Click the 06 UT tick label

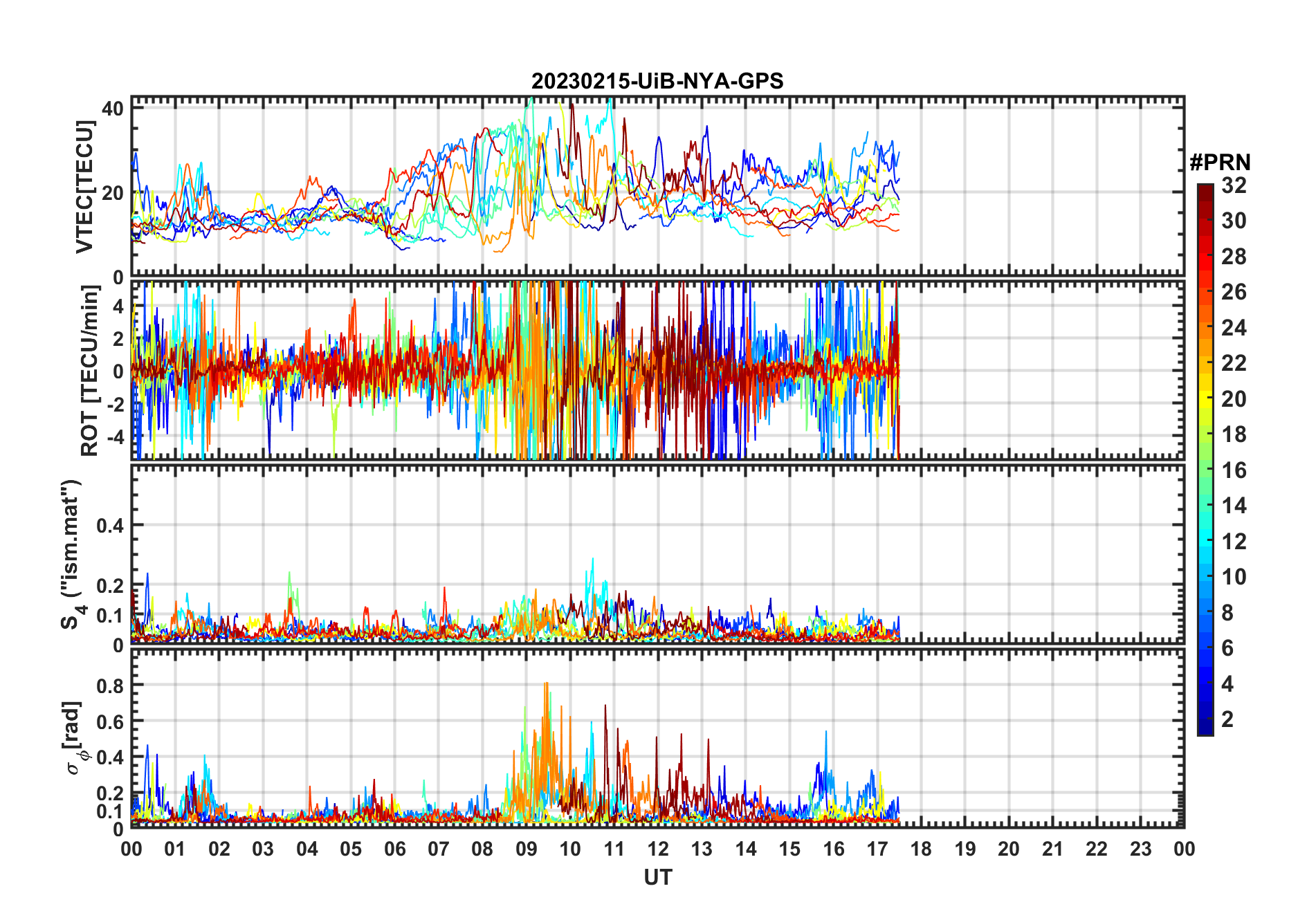click(394, 849)
